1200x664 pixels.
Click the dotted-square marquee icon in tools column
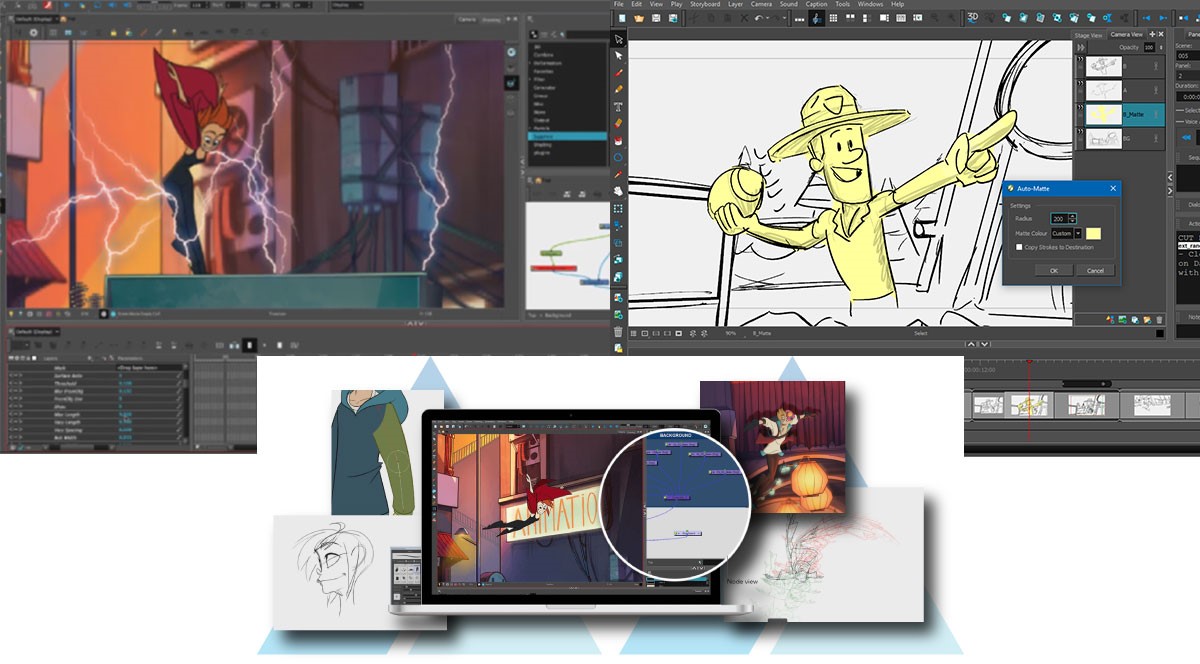[x=619, y=208]
